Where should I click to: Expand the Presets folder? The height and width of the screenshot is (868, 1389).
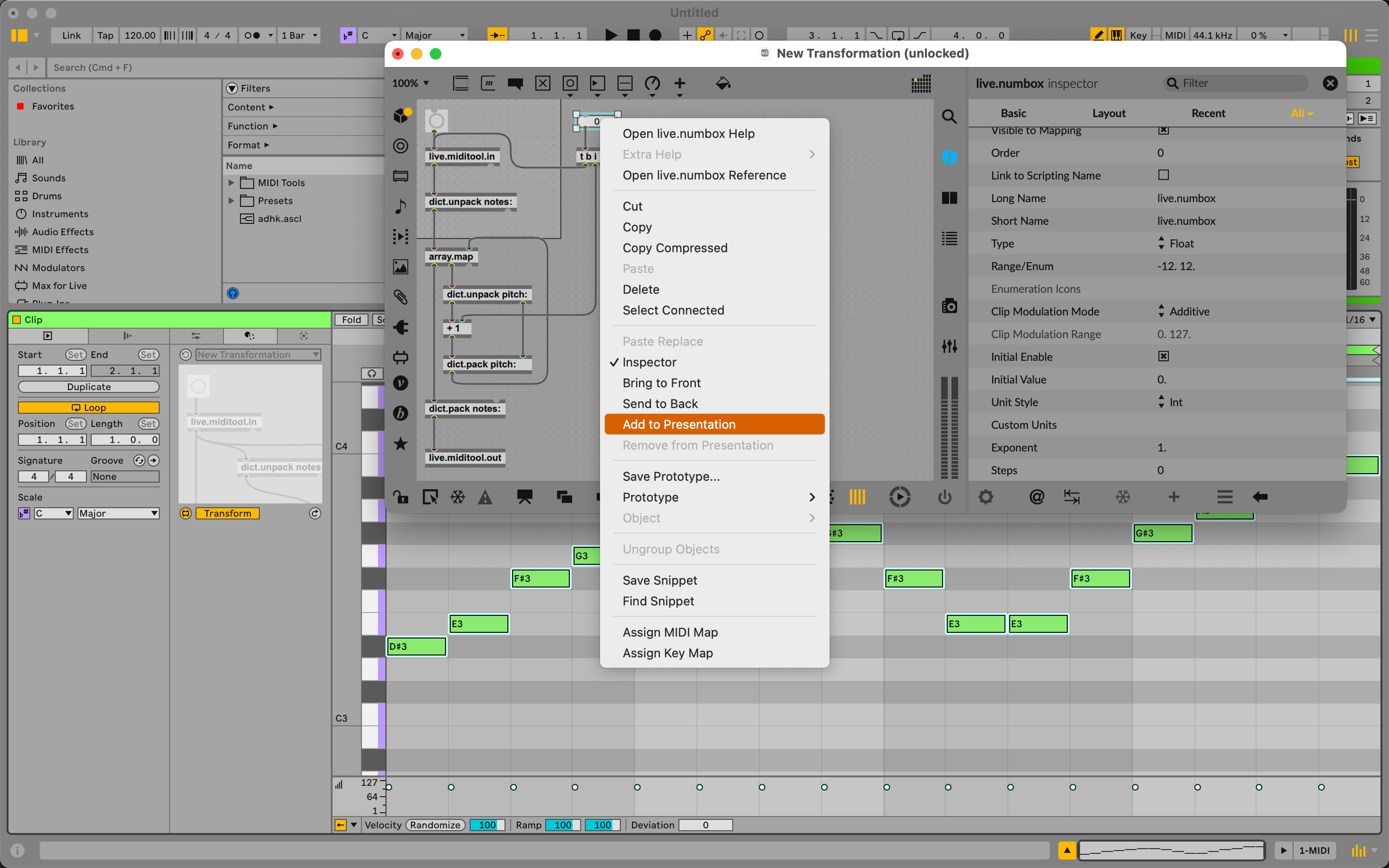[x=231, y=201]
